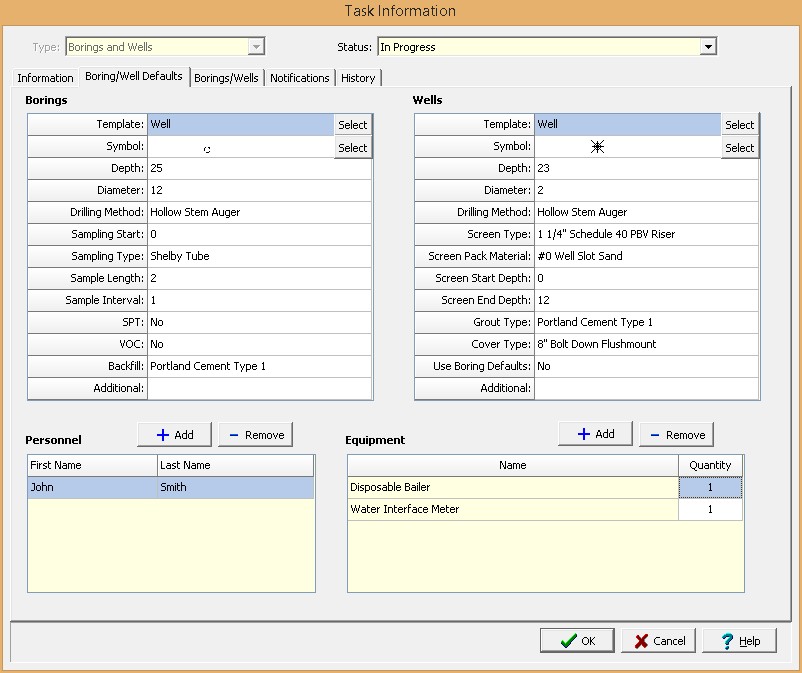Screen dimensions: 802x673
Task: Show the History tab
Action: [357, 78]
